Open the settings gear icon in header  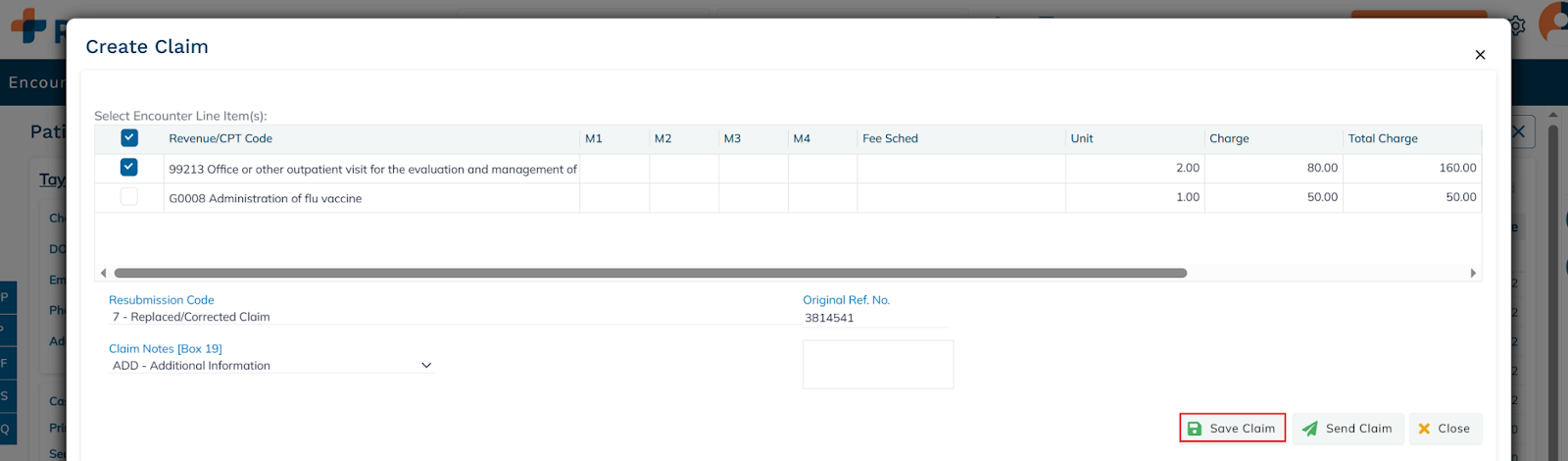tap(1517, 26)
